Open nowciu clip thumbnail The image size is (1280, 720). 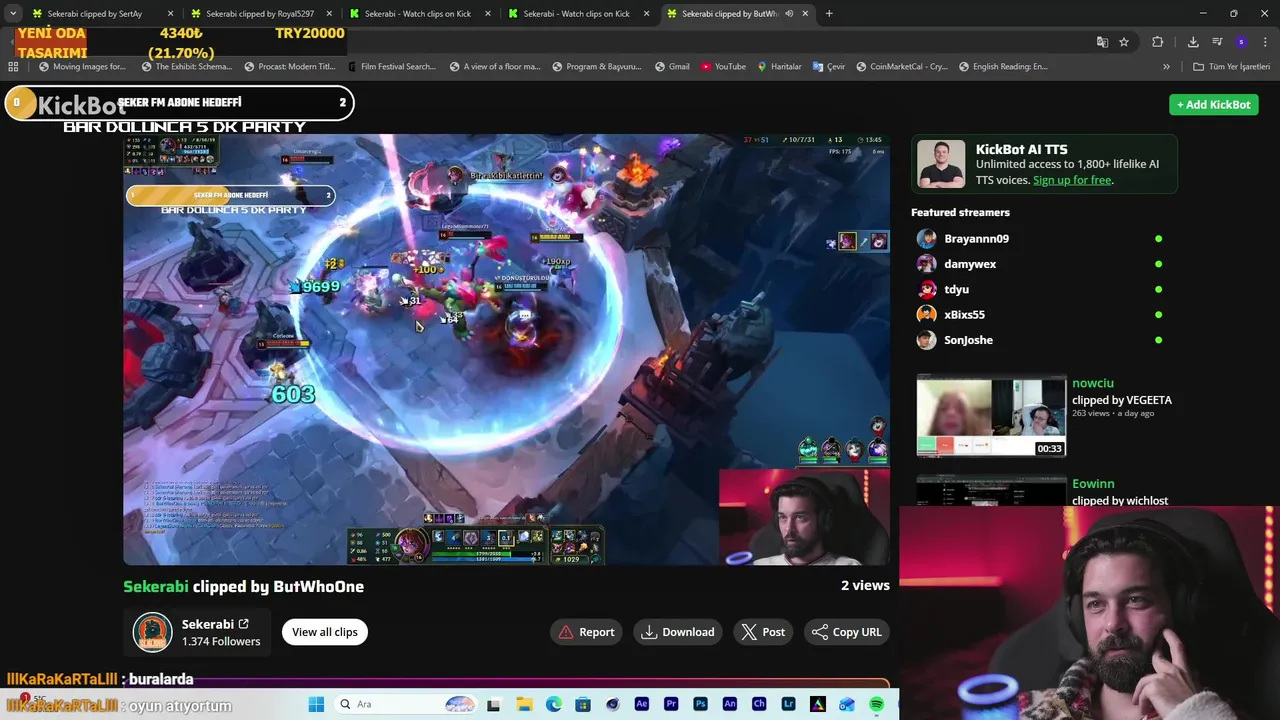[x=991, y=416]
